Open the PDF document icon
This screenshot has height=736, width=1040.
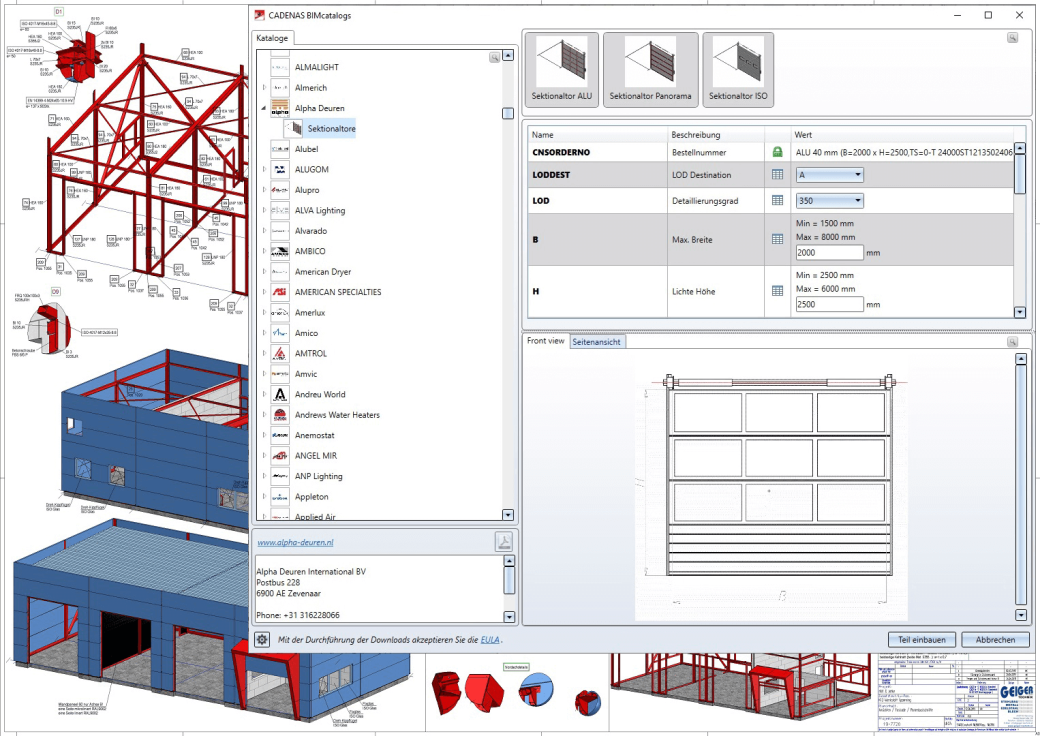pyautogui.click(x=504, y=542)
